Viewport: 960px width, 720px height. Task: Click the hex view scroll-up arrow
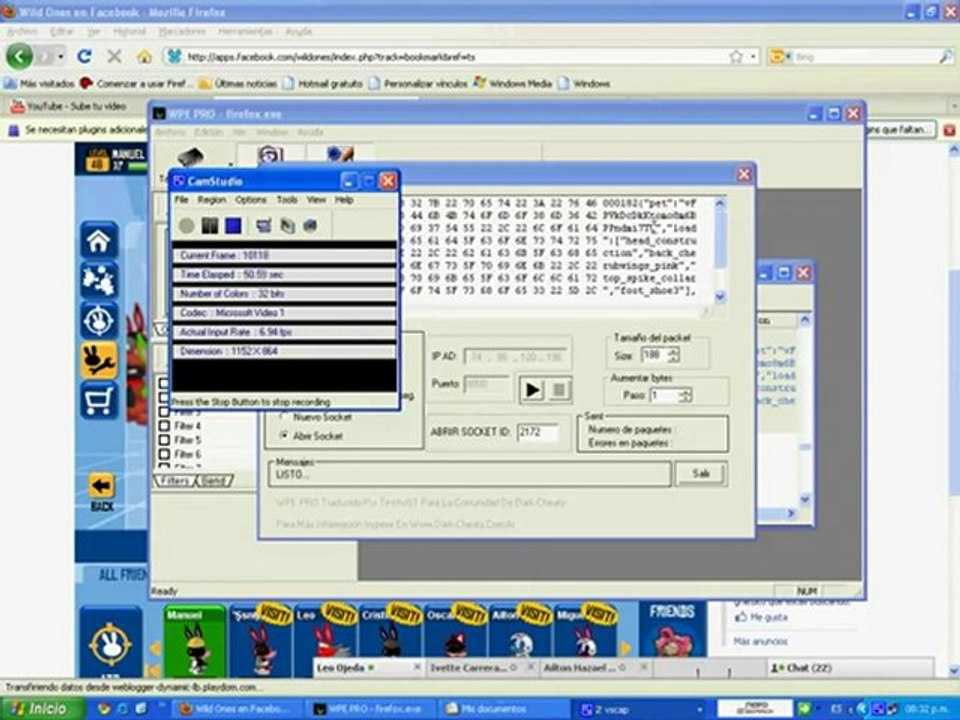pyautogui.click(x=720, y=203)
